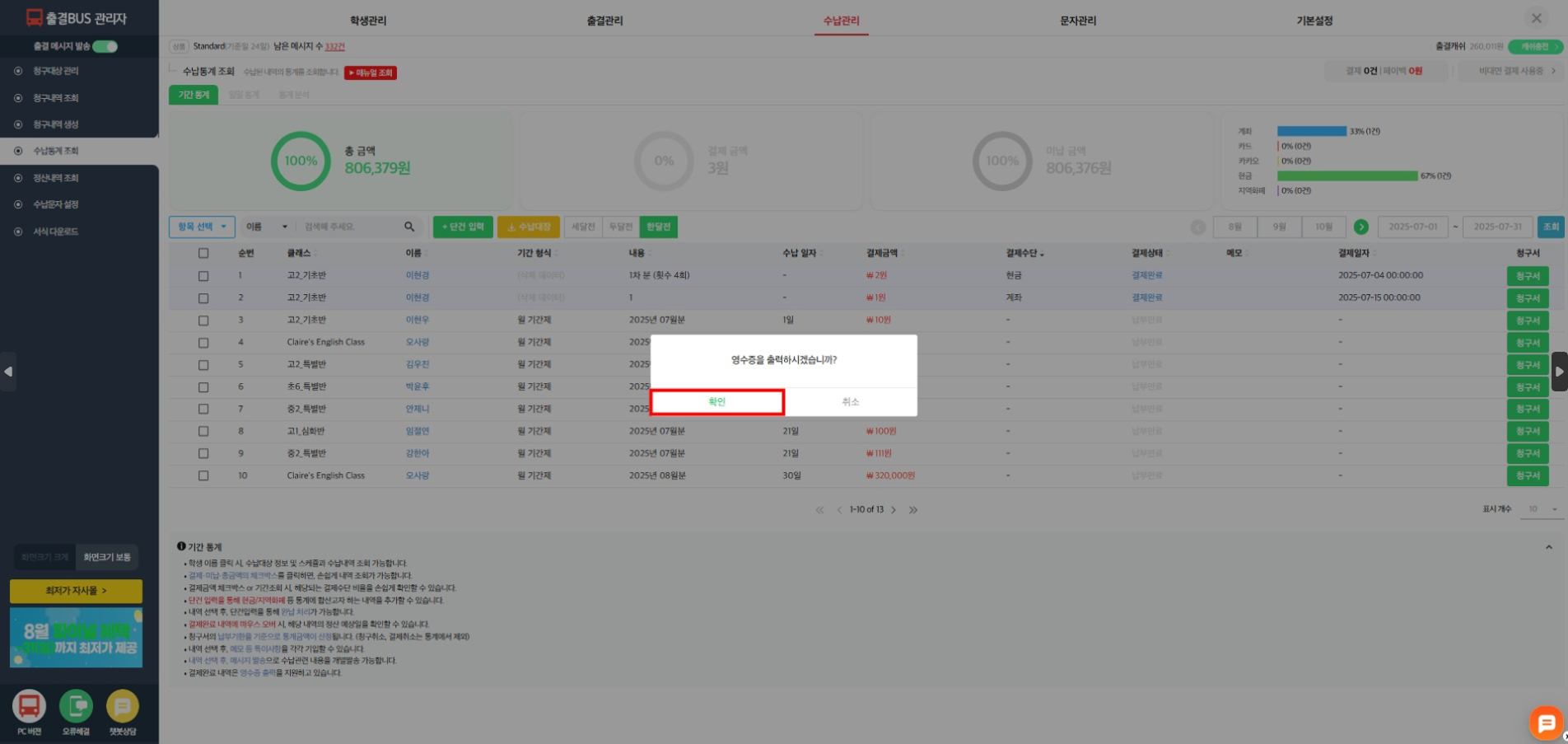Click the search magnifier icon
Viewport: 1568px width, 744px height.
click(x=409, y=227)
